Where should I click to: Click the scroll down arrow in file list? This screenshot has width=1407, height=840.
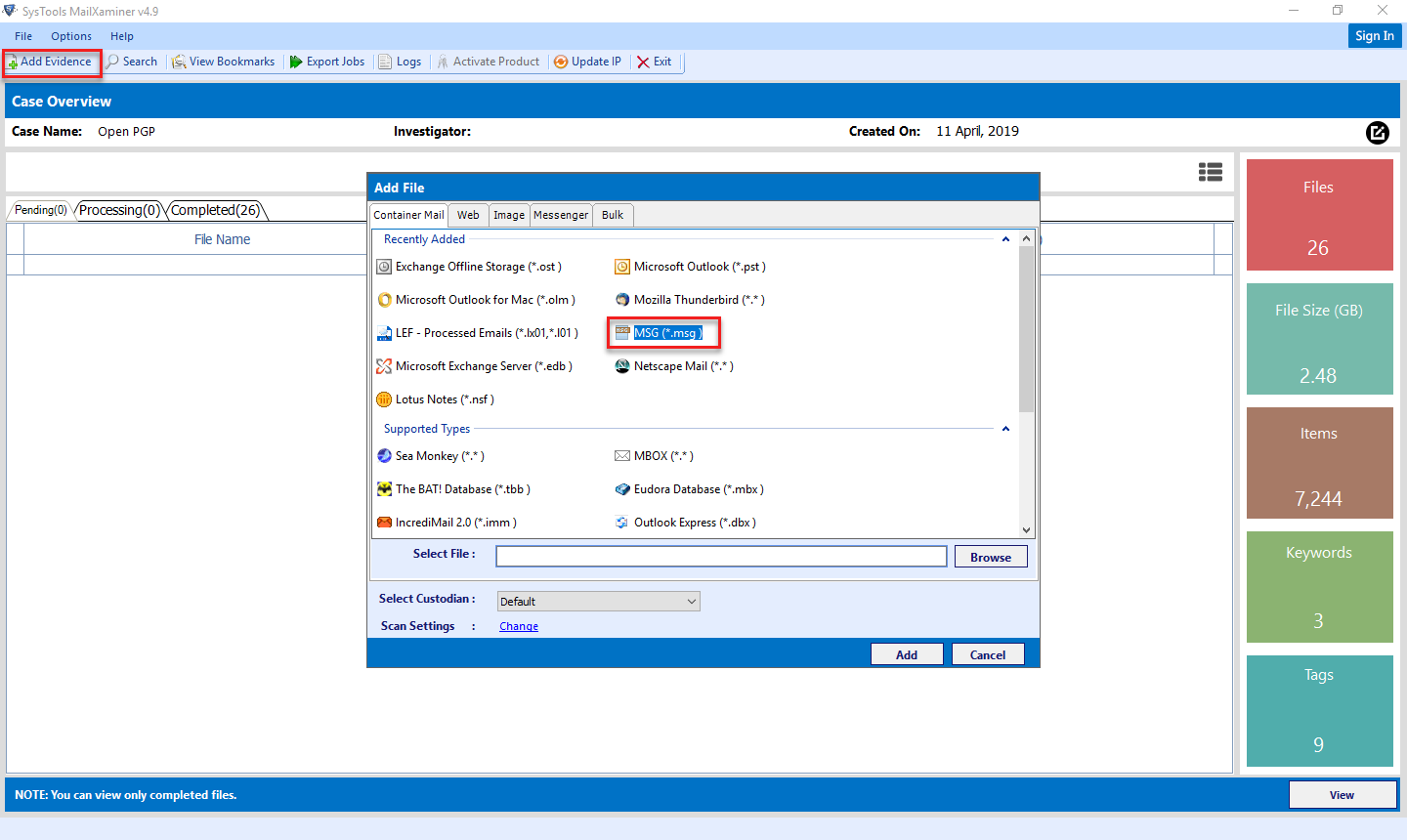(x=1026, y=530)
